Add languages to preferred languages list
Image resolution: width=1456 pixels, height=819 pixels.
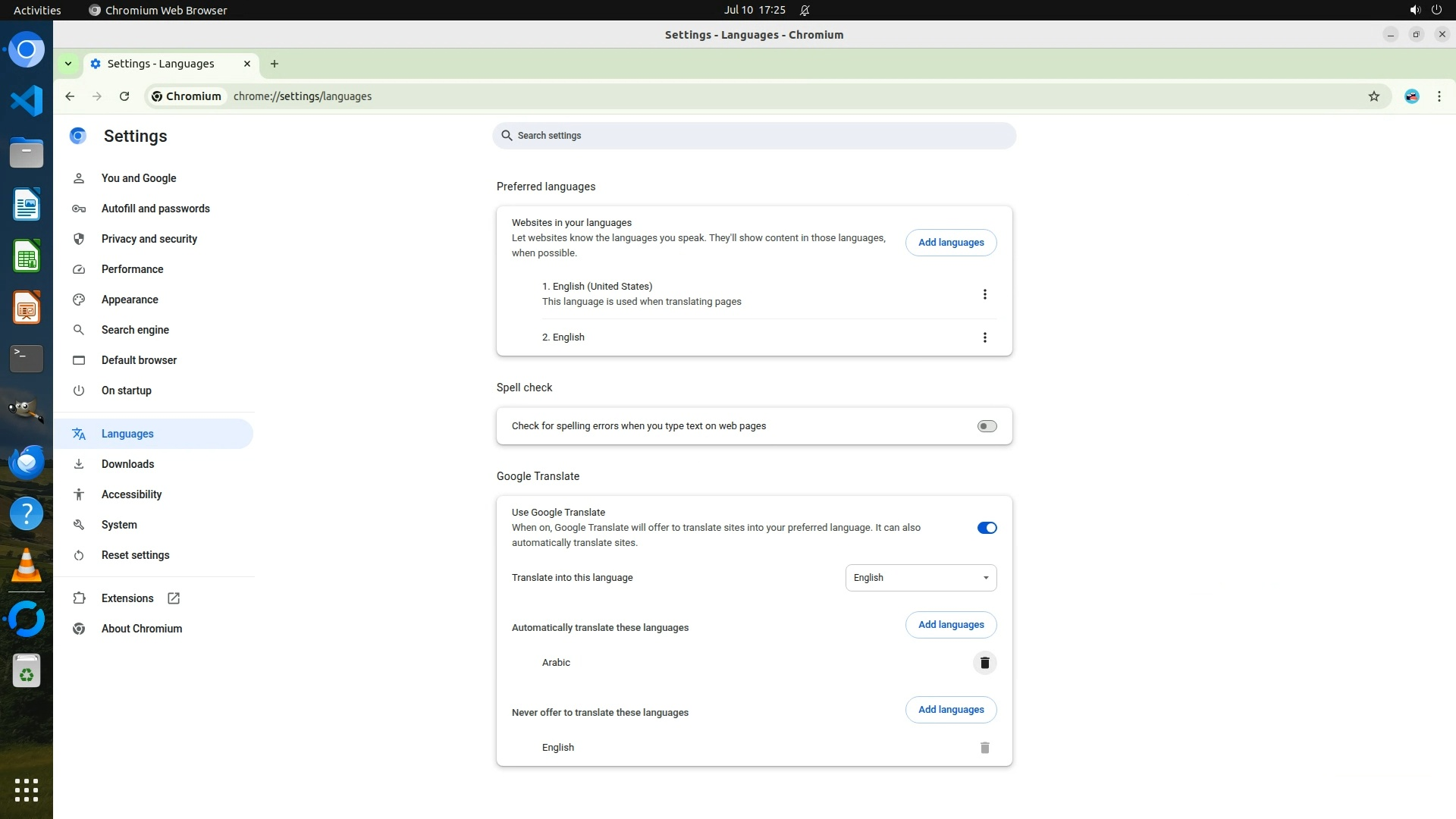pos(951,243)
